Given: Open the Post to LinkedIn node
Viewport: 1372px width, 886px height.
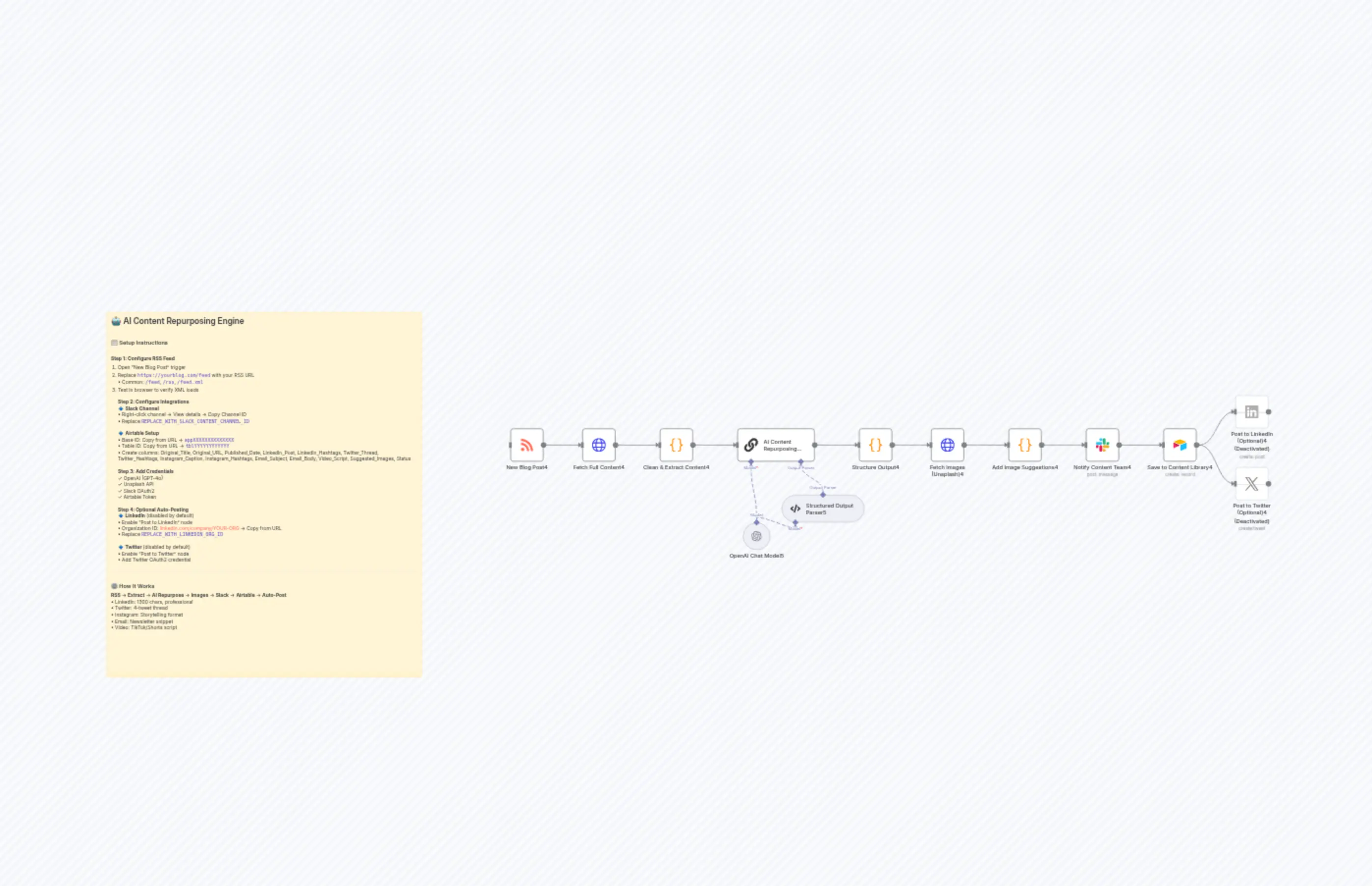Looking at the screenshot, I should click(x=1252, y=411).
